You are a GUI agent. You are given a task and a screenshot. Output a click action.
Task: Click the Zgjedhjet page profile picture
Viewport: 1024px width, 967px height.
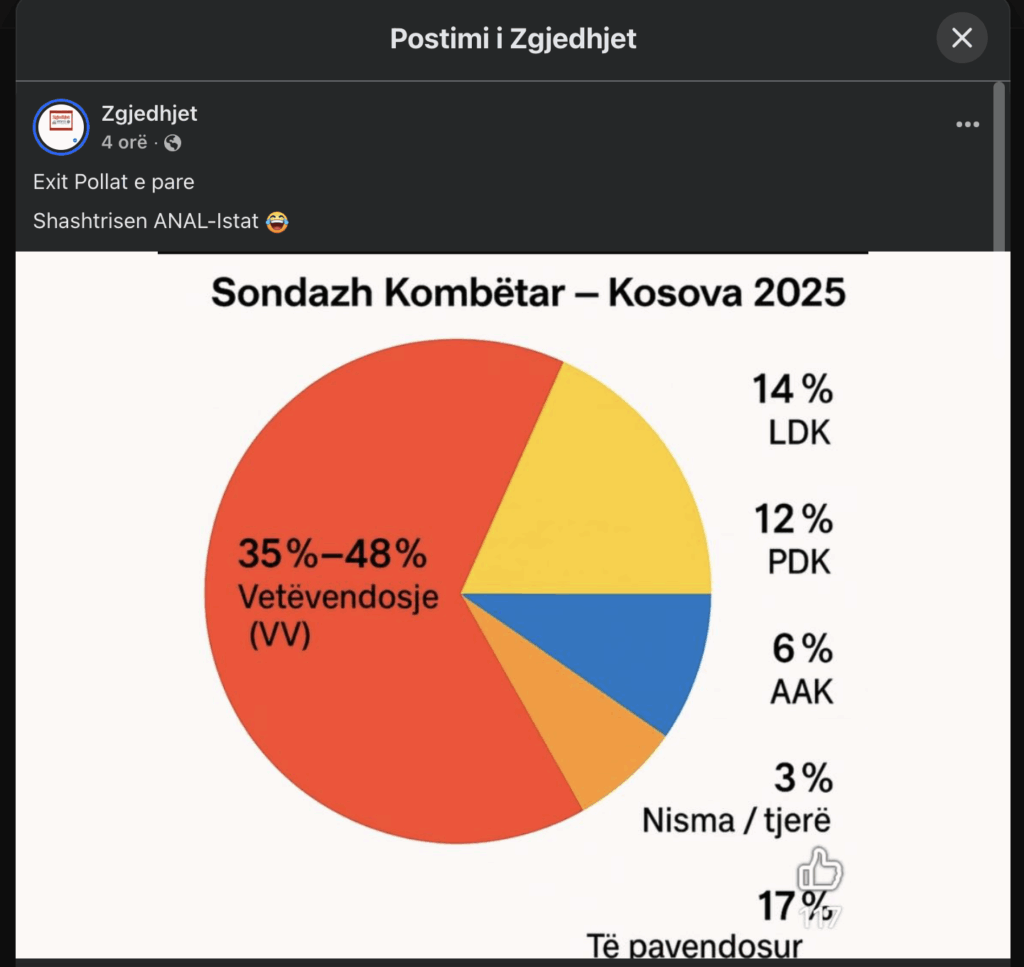(61, 127)
